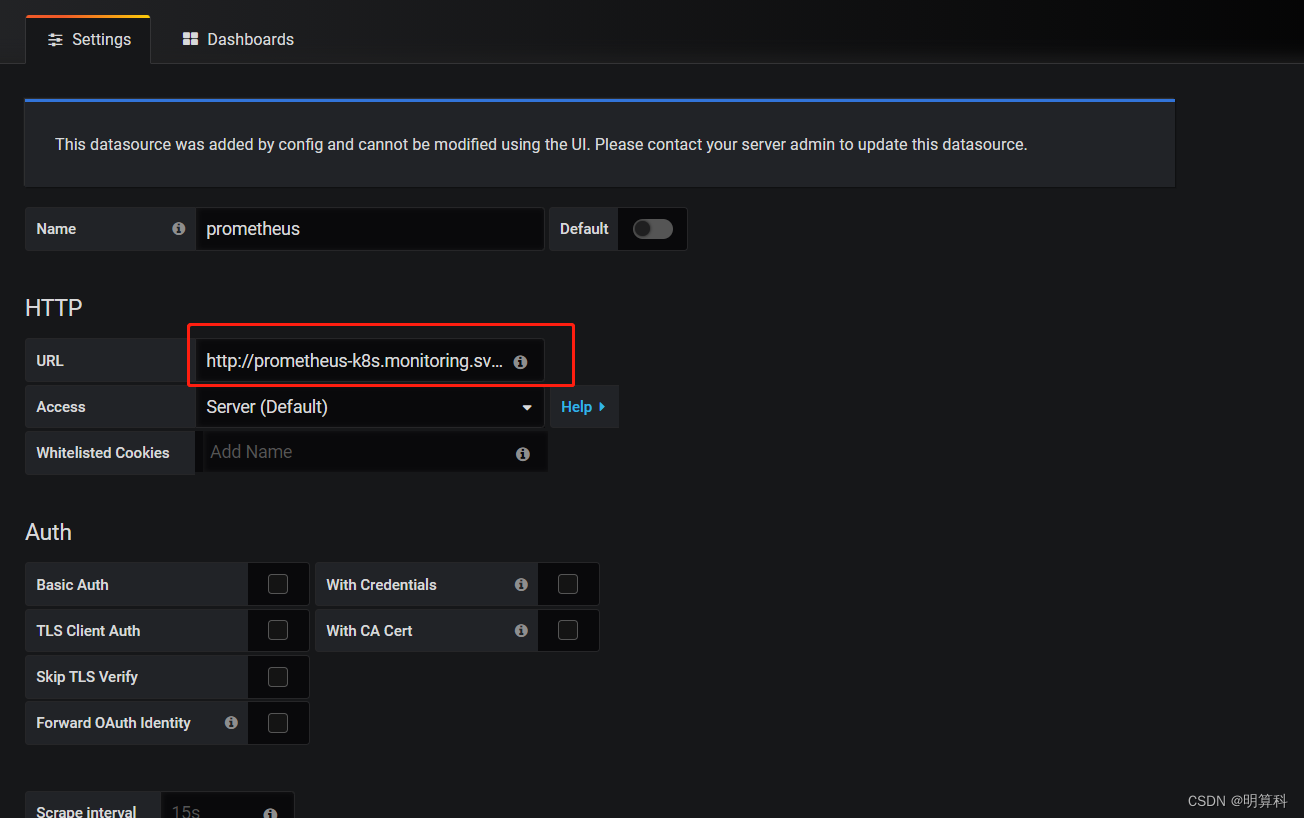Check the Forward OAuth Identity box

tap(278, 722)
